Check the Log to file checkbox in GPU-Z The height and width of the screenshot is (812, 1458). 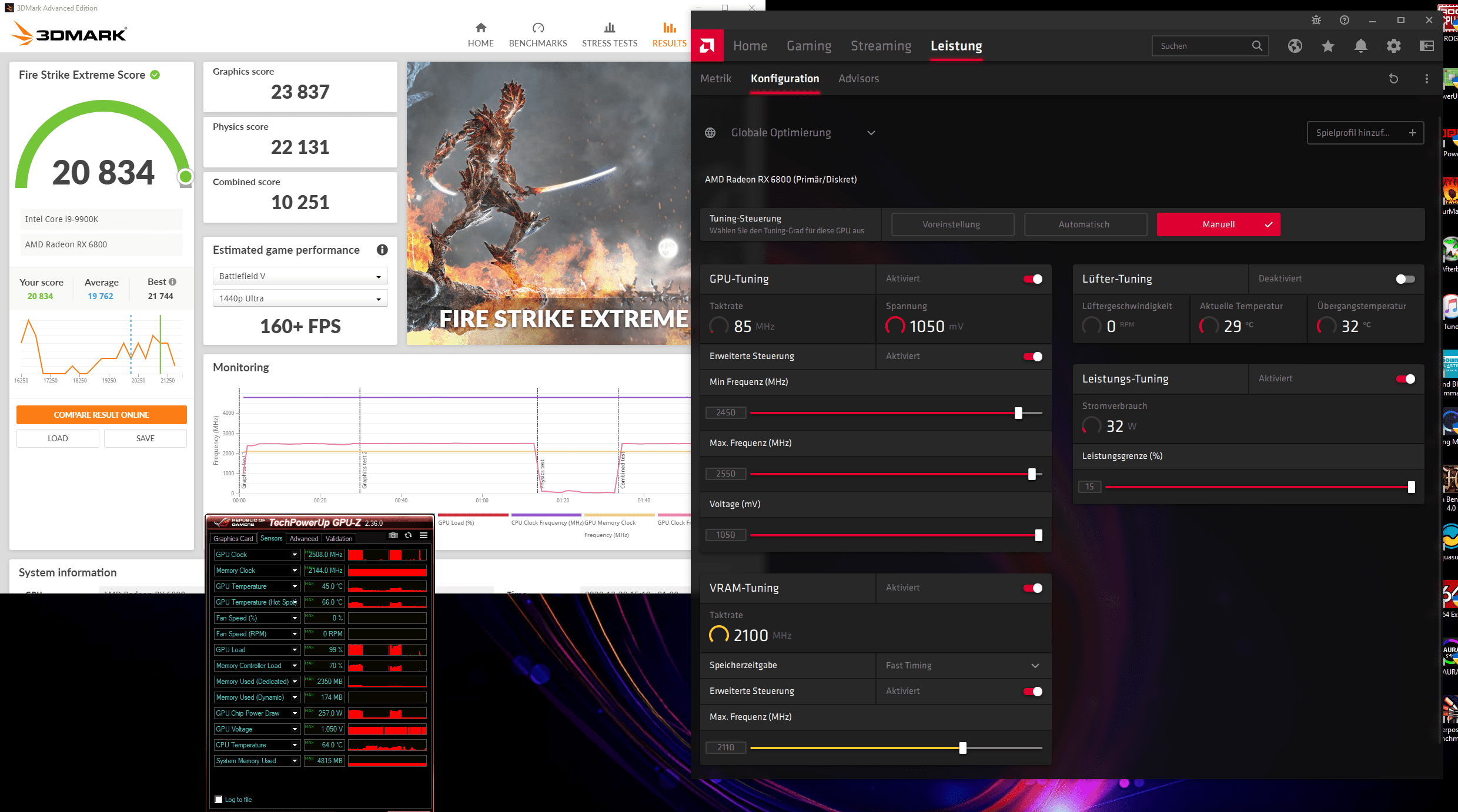pos(219,800)
